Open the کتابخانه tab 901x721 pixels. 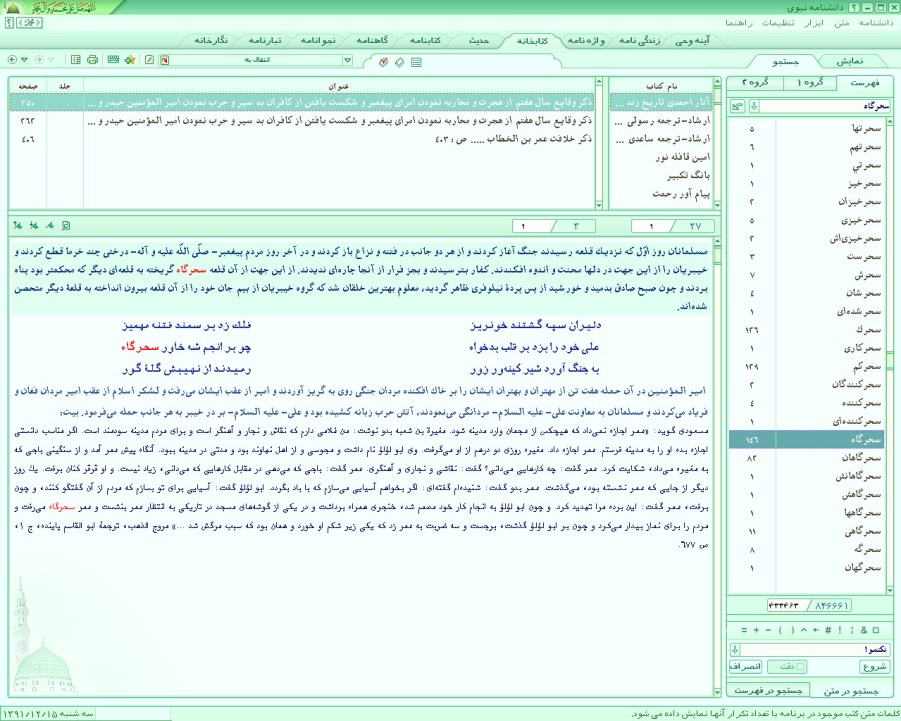coord(532,41)
